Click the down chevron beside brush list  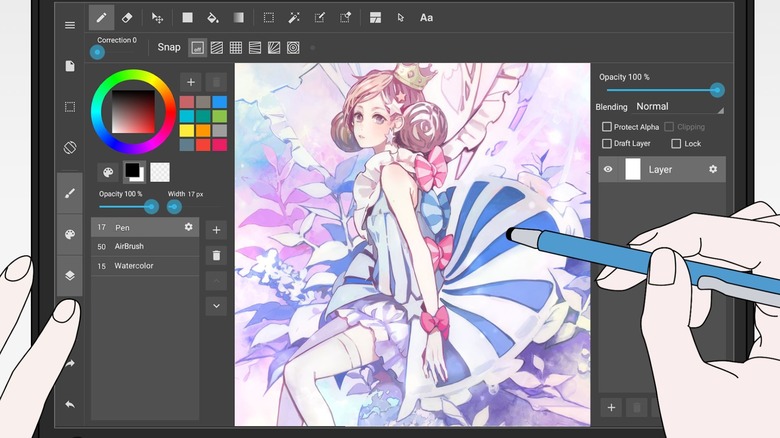point(217,306)
